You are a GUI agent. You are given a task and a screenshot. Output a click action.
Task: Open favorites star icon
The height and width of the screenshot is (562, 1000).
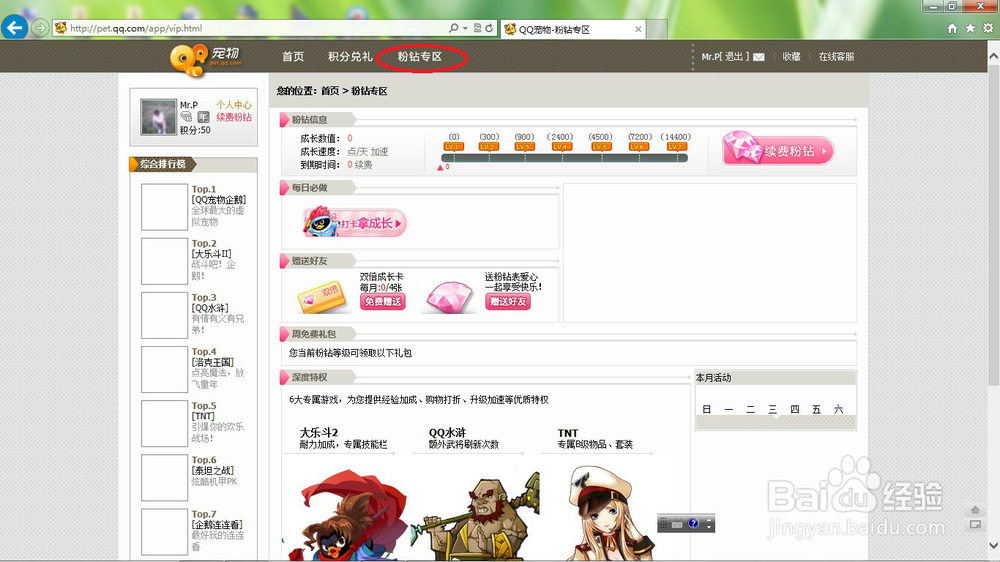tap(970, 28)
